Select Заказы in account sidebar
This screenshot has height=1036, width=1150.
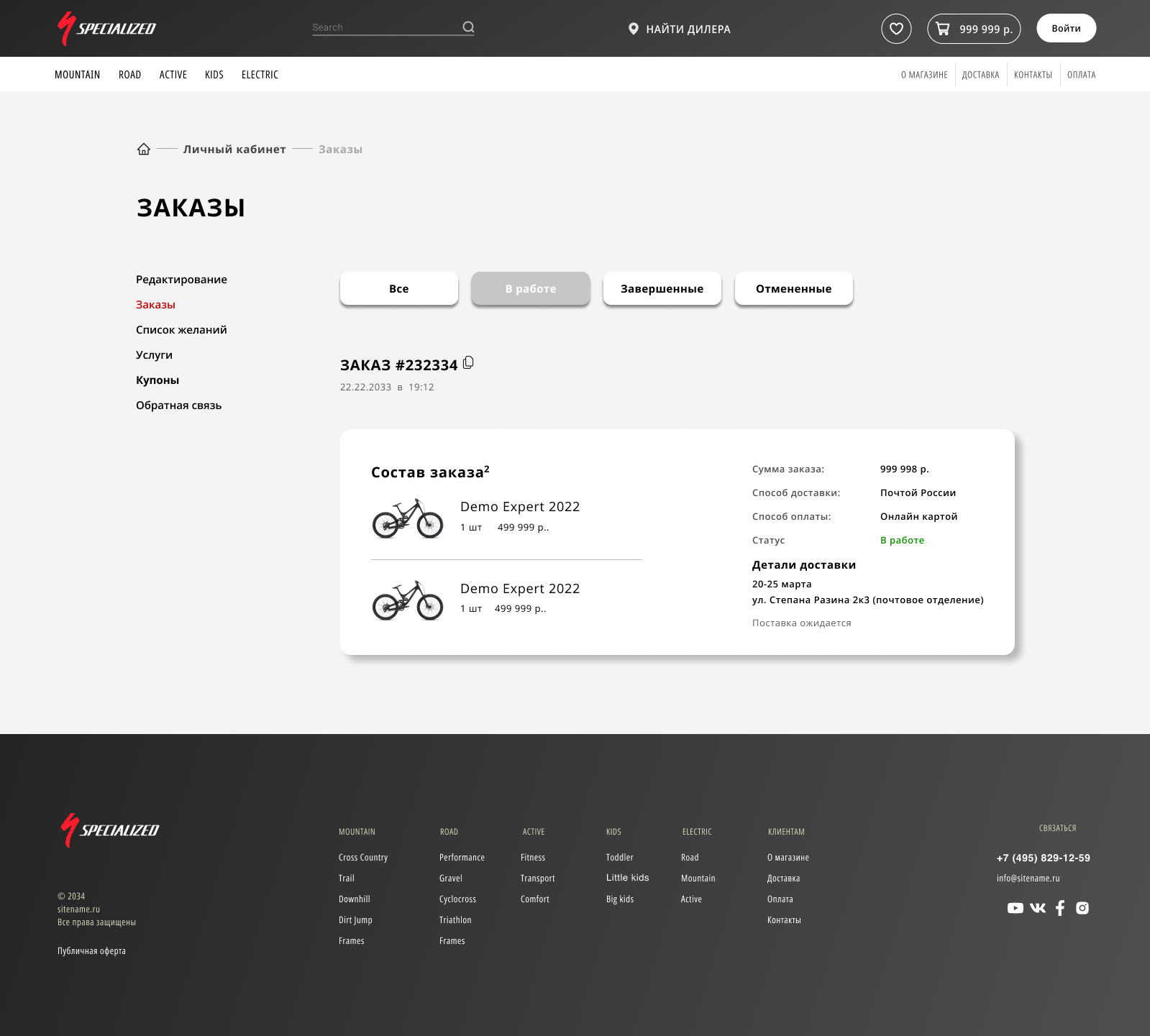click(155, 305)
